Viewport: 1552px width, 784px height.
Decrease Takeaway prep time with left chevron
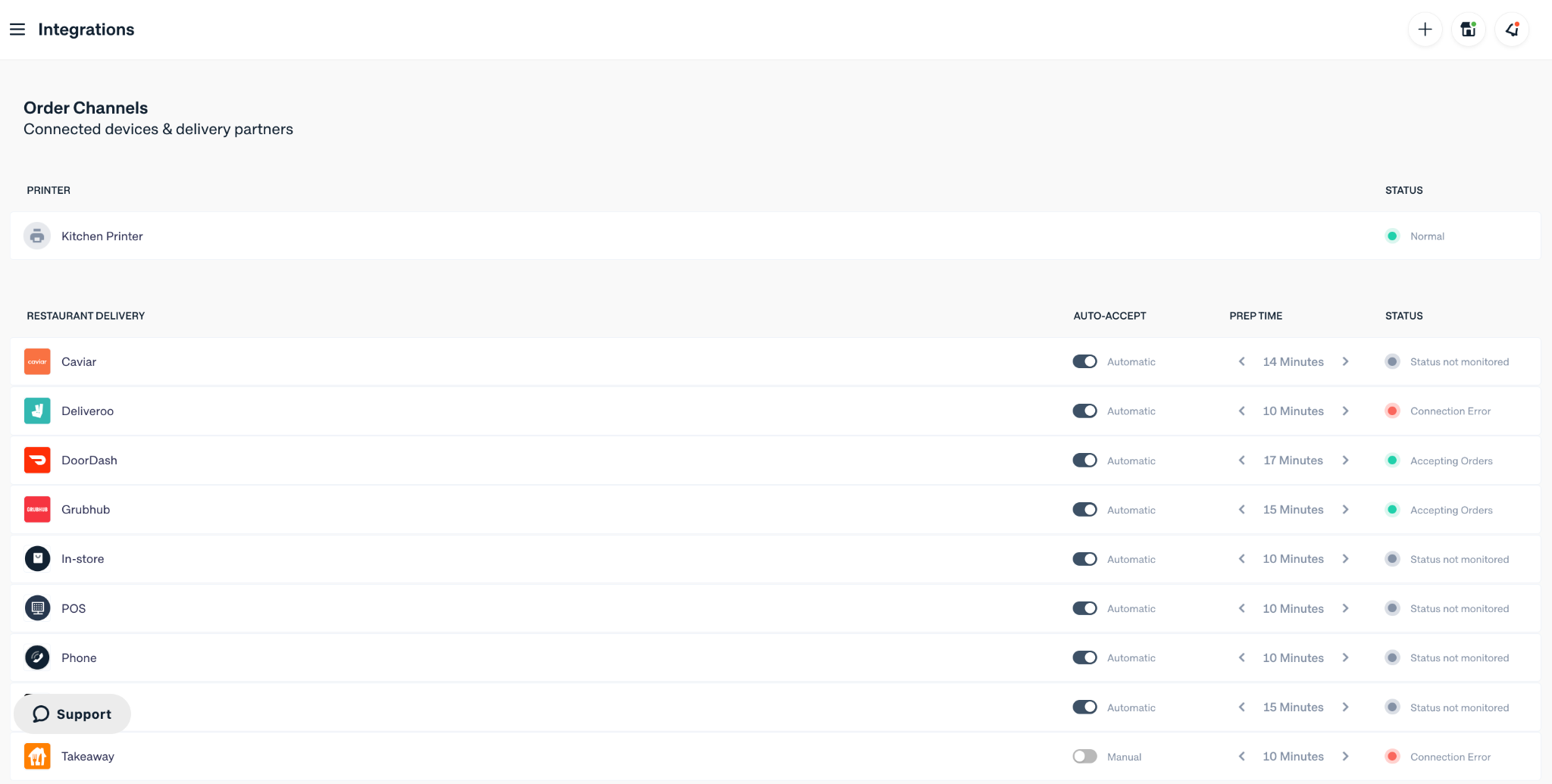(1241, 756)
